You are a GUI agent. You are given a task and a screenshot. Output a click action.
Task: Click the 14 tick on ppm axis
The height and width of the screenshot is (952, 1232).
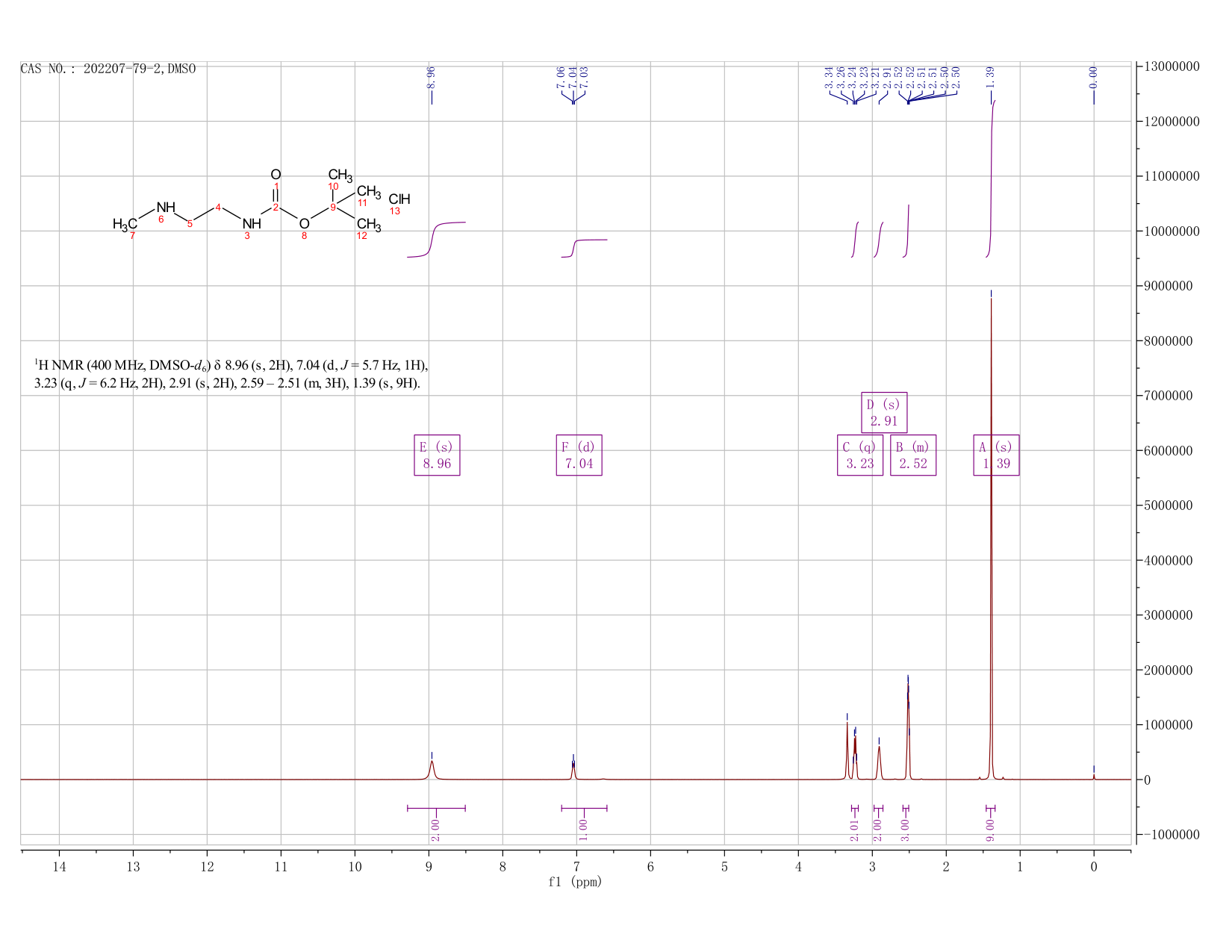coord(59,866)
